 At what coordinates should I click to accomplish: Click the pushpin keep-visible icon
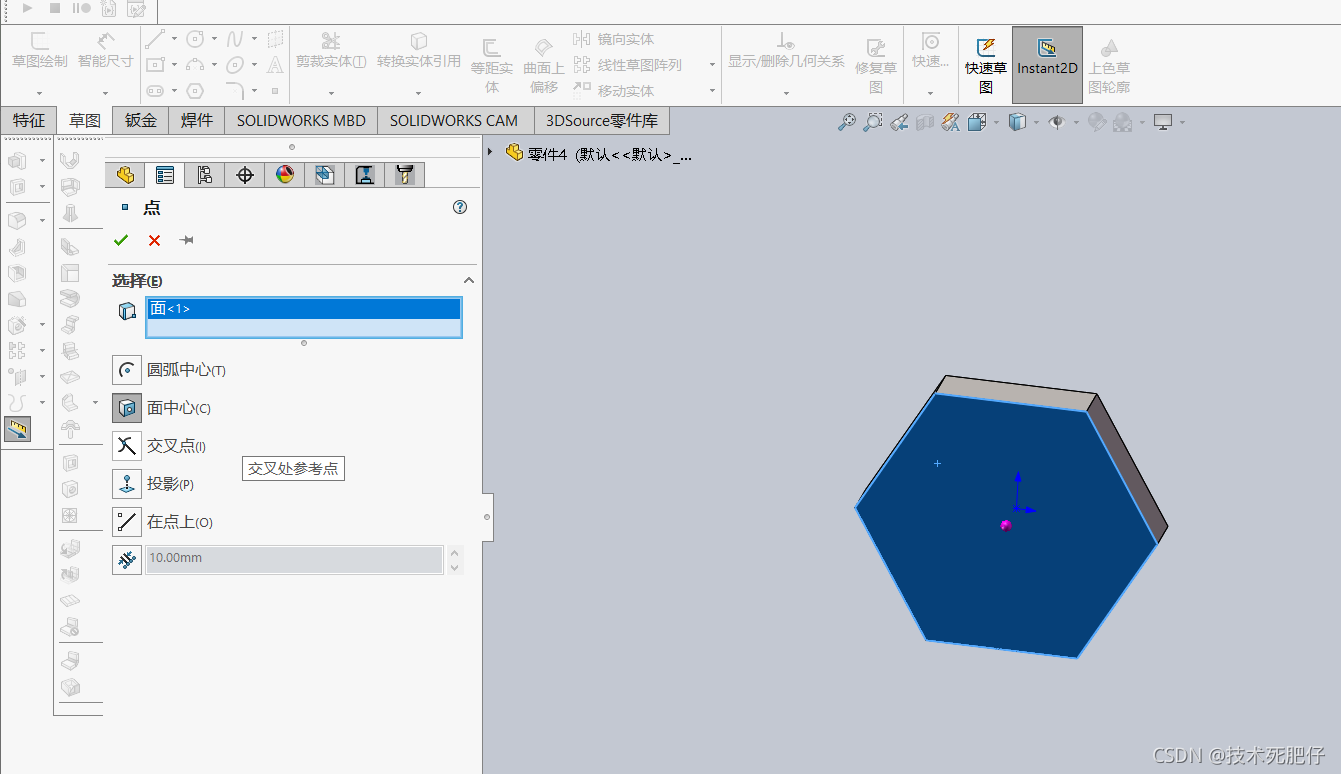186,240
